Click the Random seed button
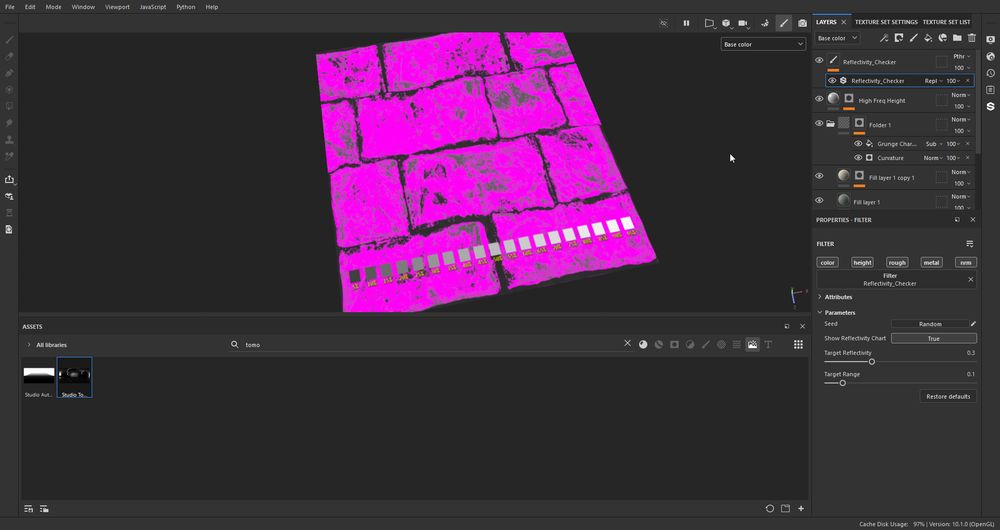Screen dimensions: 1000x530 coord(930,324)
